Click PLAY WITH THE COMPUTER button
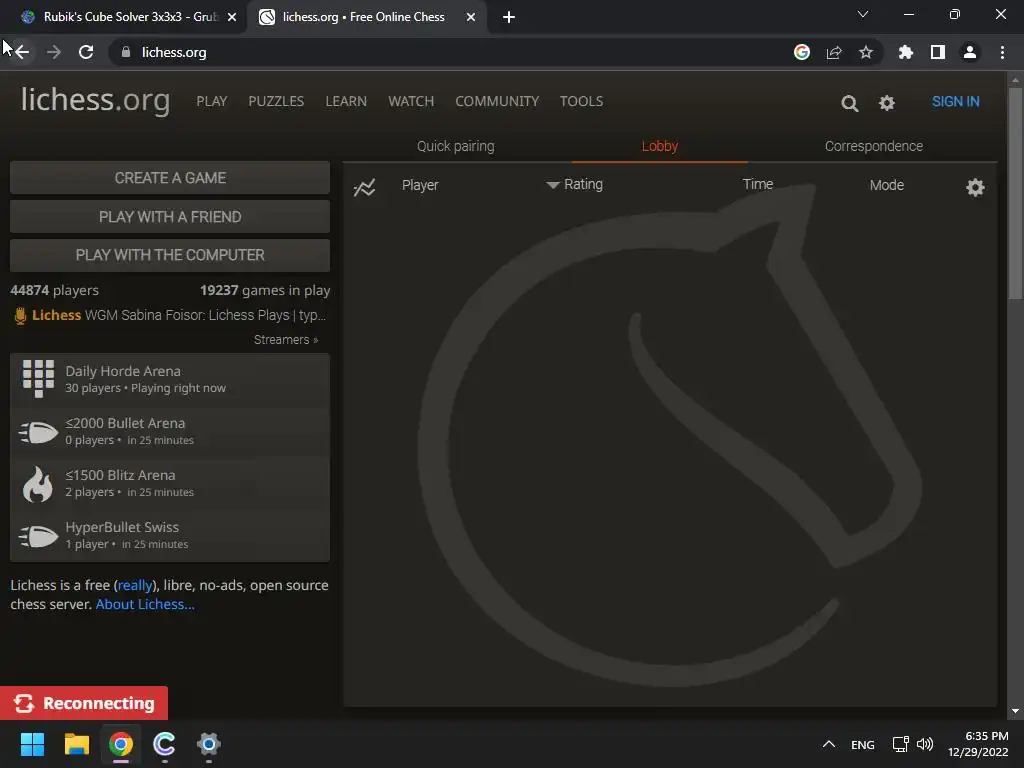 pyautogui.click(x=170, y=255)
